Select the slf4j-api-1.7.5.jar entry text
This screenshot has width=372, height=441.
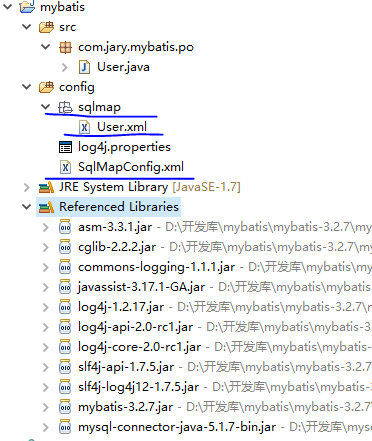click(126, 367)
